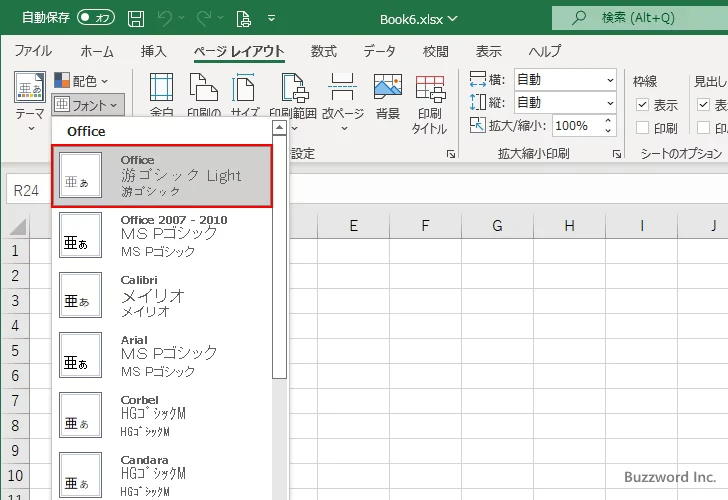Switch to the データ tab
Image resolution: width=728 pixels, height=500 pixels.
click(x=379, y=51)
